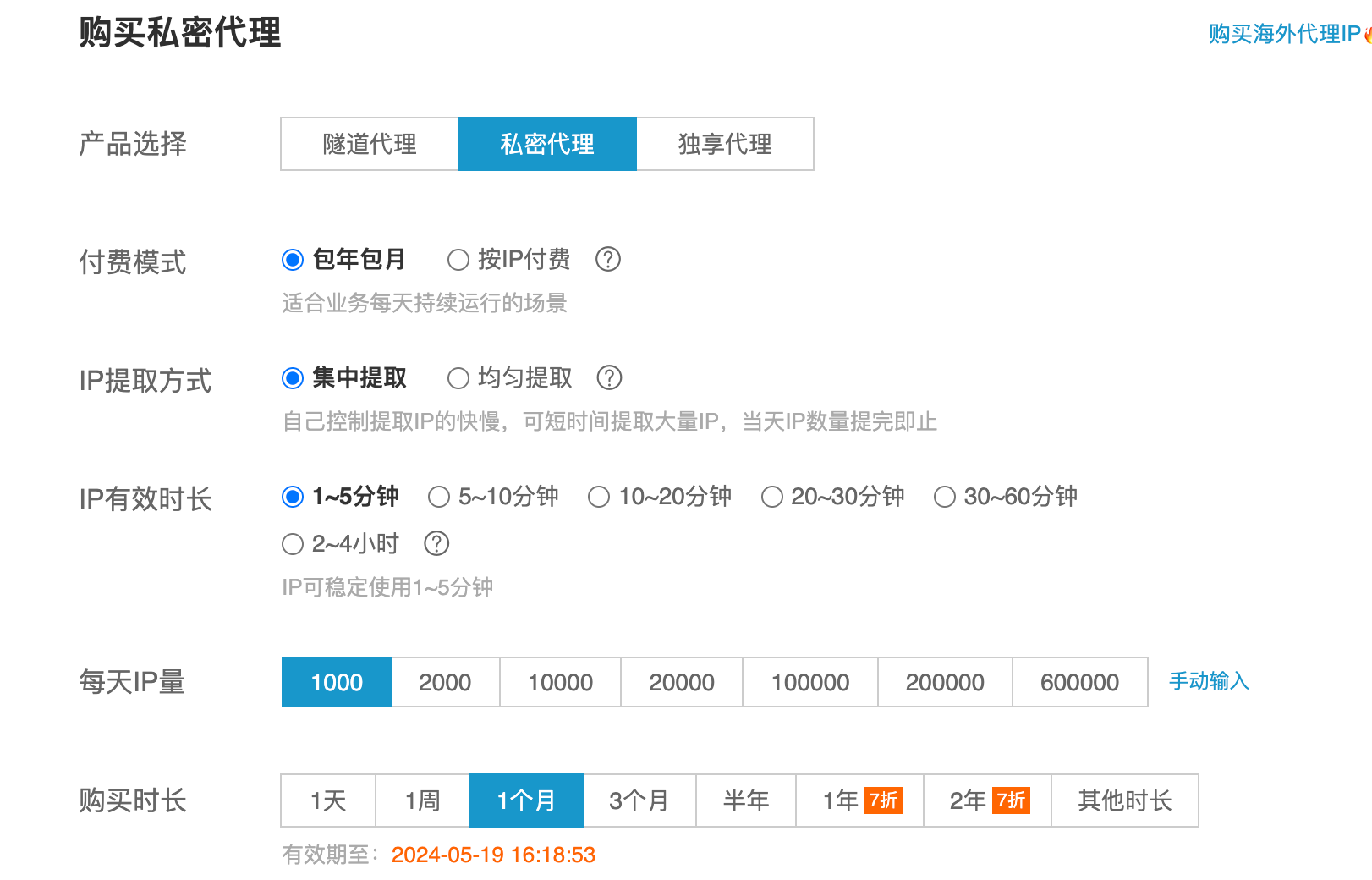The image size is (1372, 880).
Task: Choose 半年 purchase duration
Action: pyautogui.click(x=746, y=800)
